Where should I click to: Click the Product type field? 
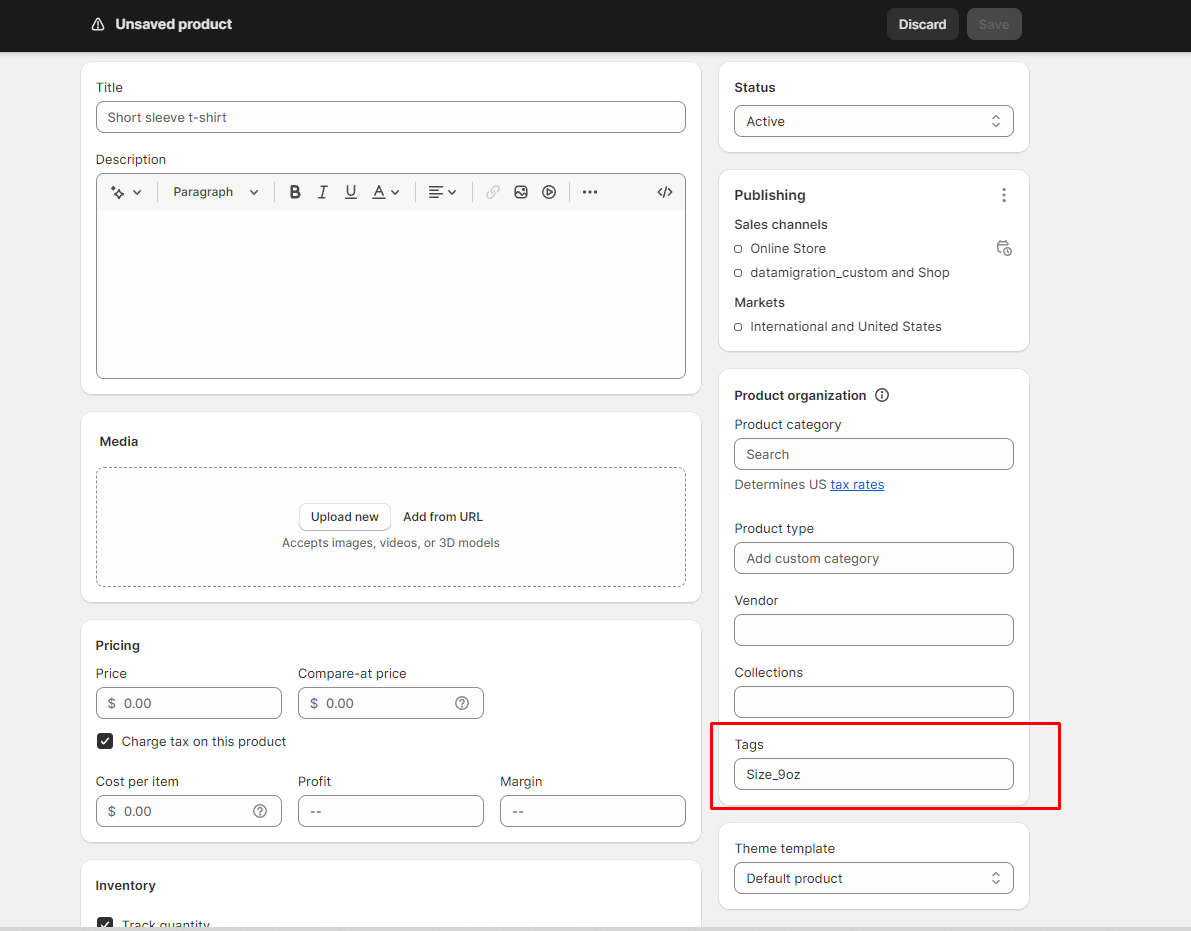point(874,558)
